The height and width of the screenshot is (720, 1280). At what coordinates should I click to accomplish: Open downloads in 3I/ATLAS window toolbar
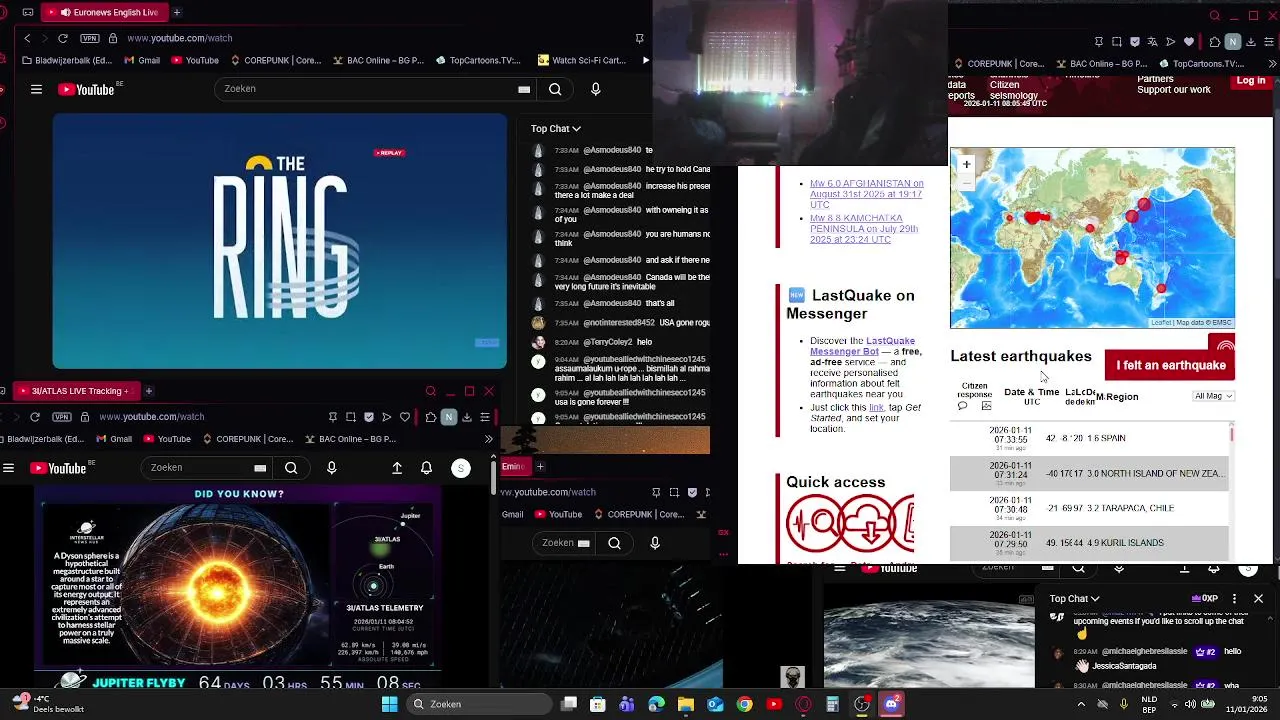tap(467, 417)
